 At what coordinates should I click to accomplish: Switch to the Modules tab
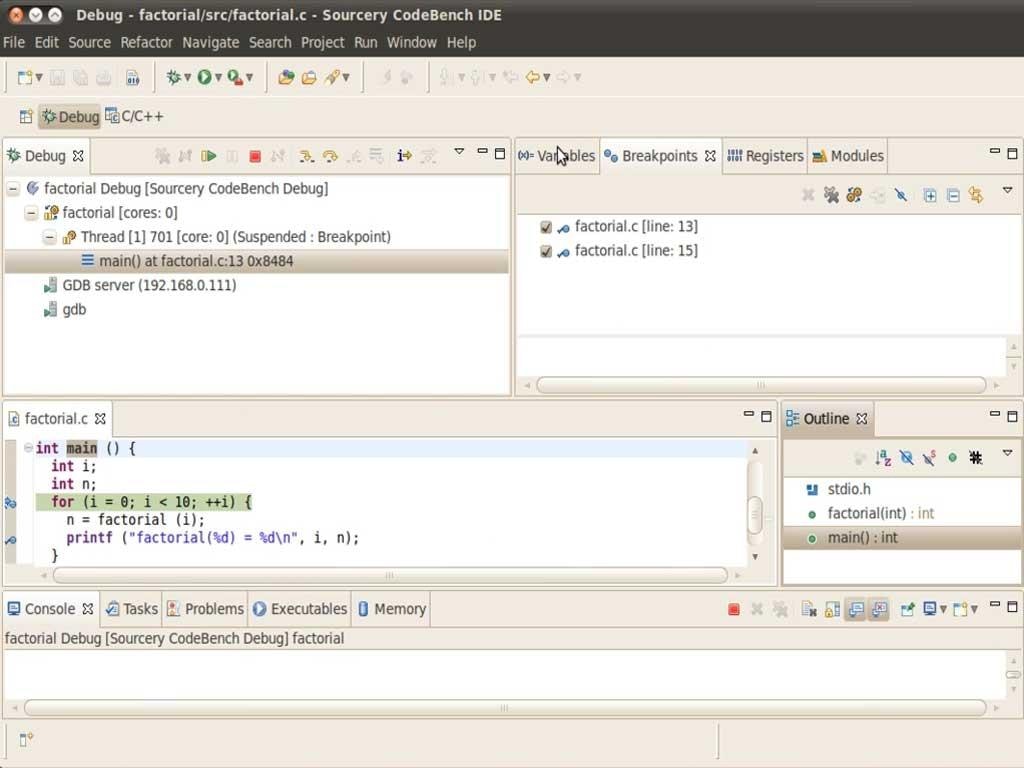[848, 156]
